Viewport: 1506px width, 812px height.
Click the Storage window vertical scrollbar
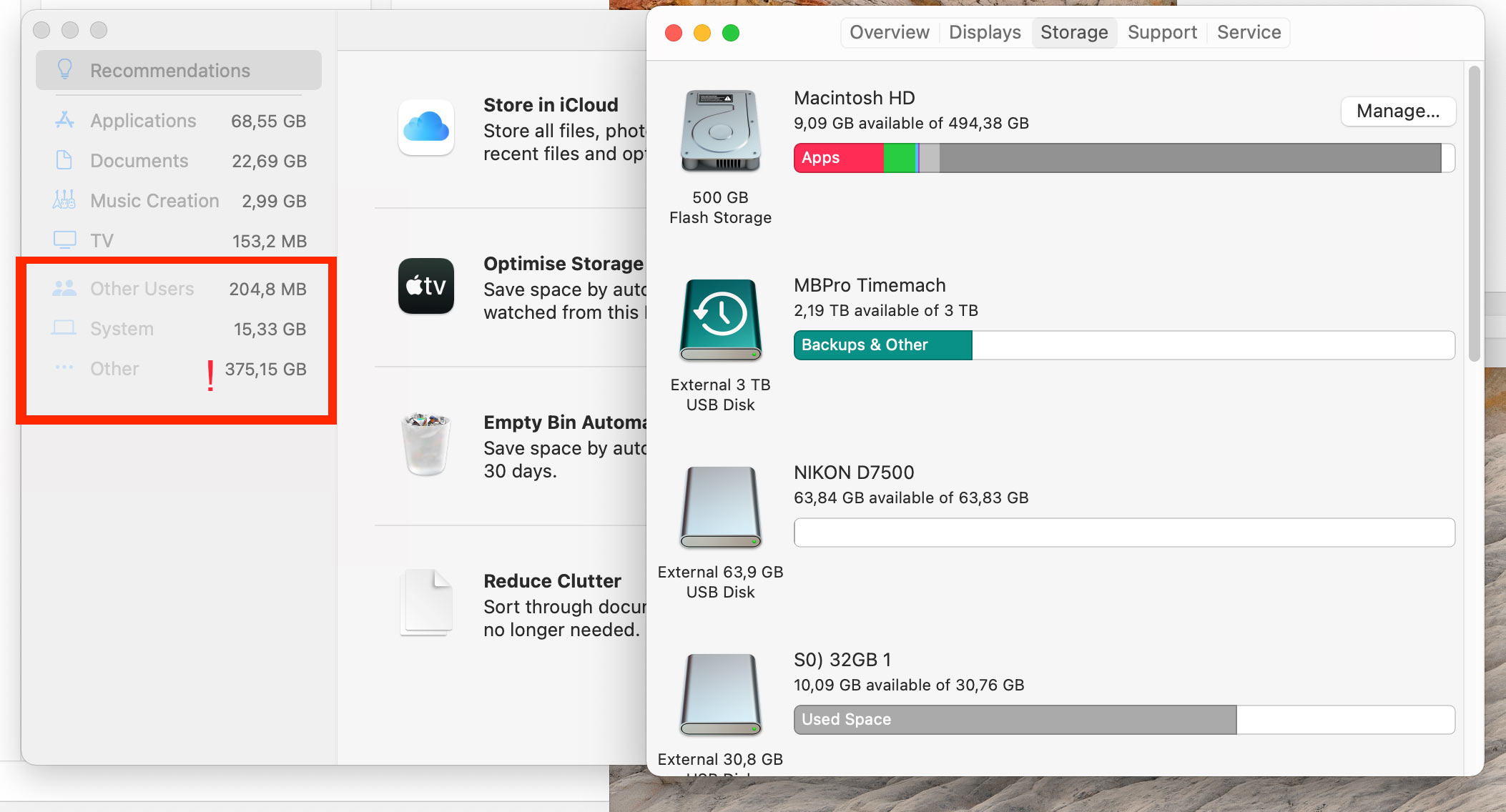tap(1474, 214)
